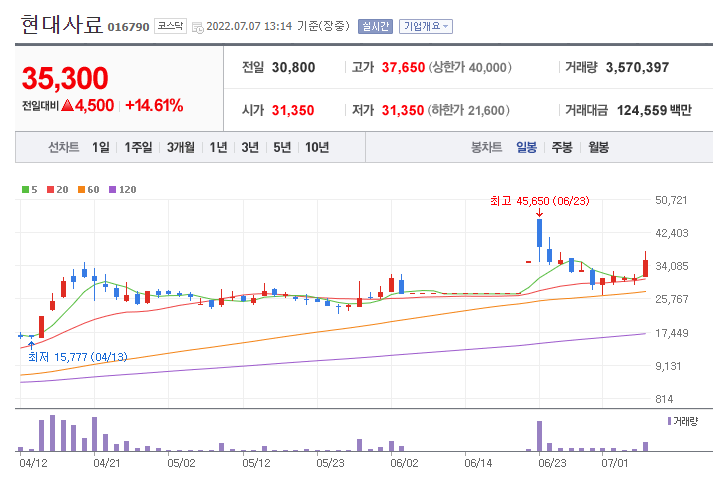Click the tallest volume bar near 06/23

[x=539, y=436]
